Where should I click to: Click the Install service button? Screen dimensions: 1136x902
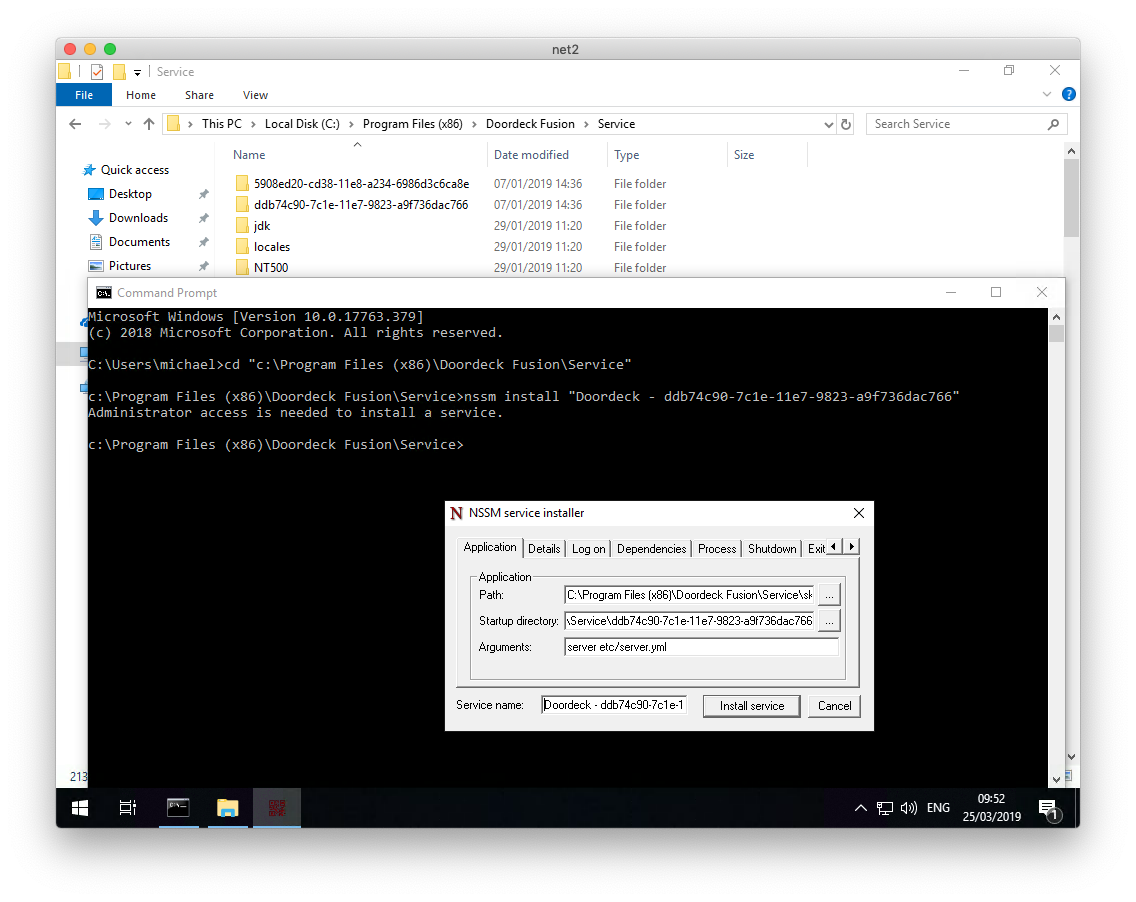coord(751,705)
